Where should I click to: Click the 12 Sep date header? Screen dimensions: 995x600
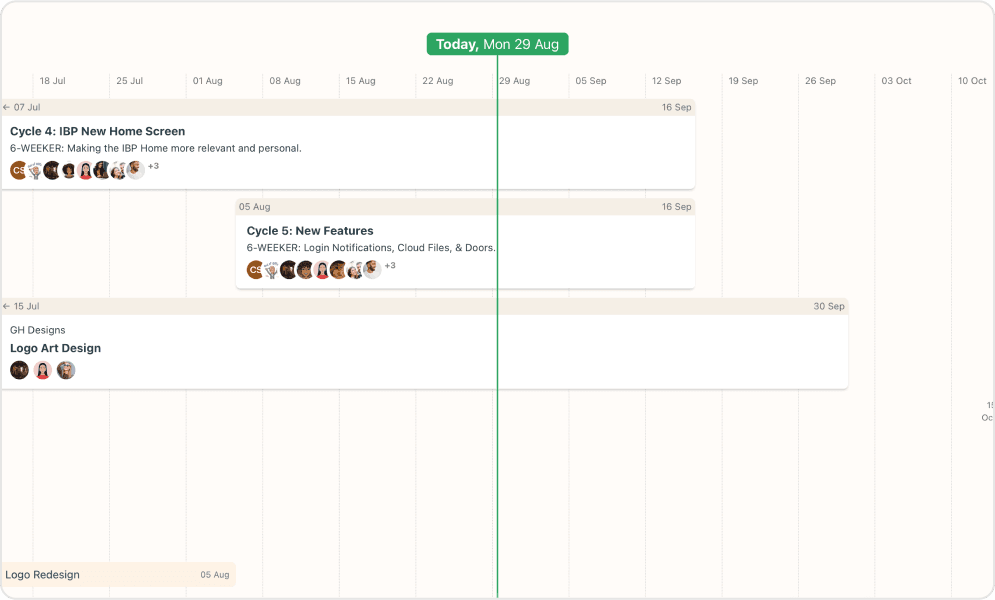(666, 81)
